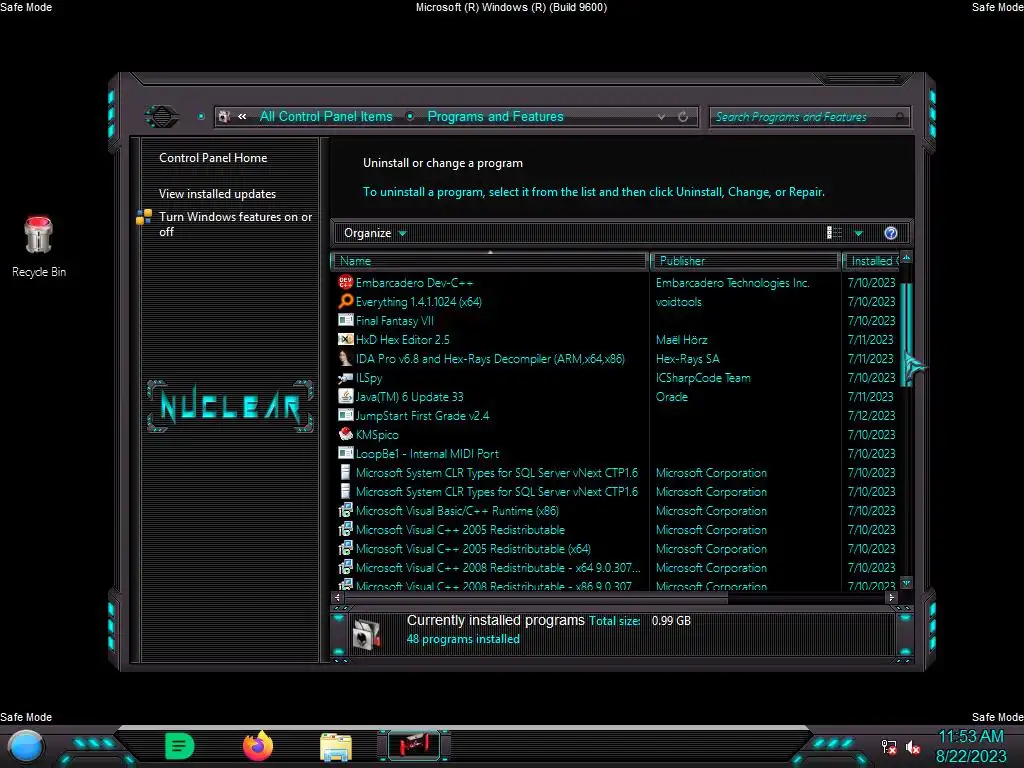The width and height of the screenshot is (1024, 768).
Task: Click the IDA Pro portrait icon
Action: (345, 358)
